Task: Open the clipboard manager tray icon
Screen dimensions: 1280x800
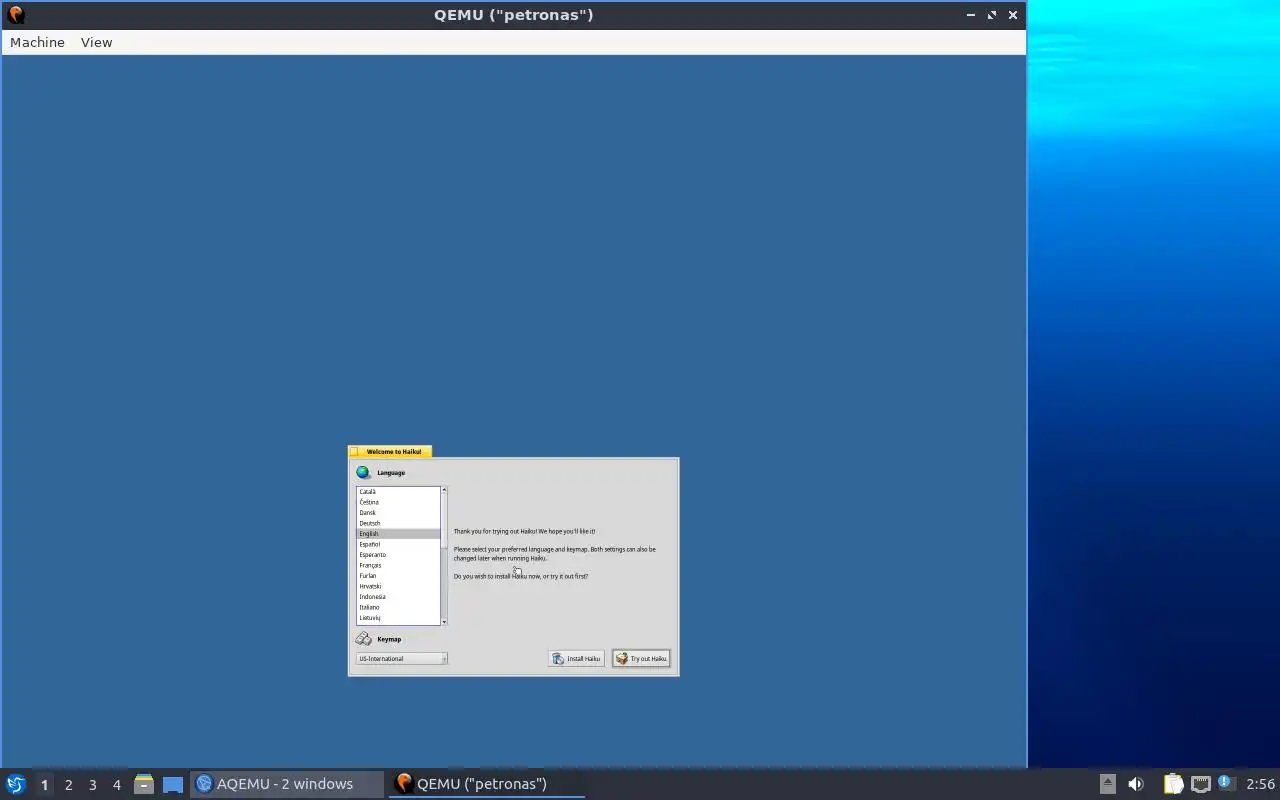Action: [1173, 784]
